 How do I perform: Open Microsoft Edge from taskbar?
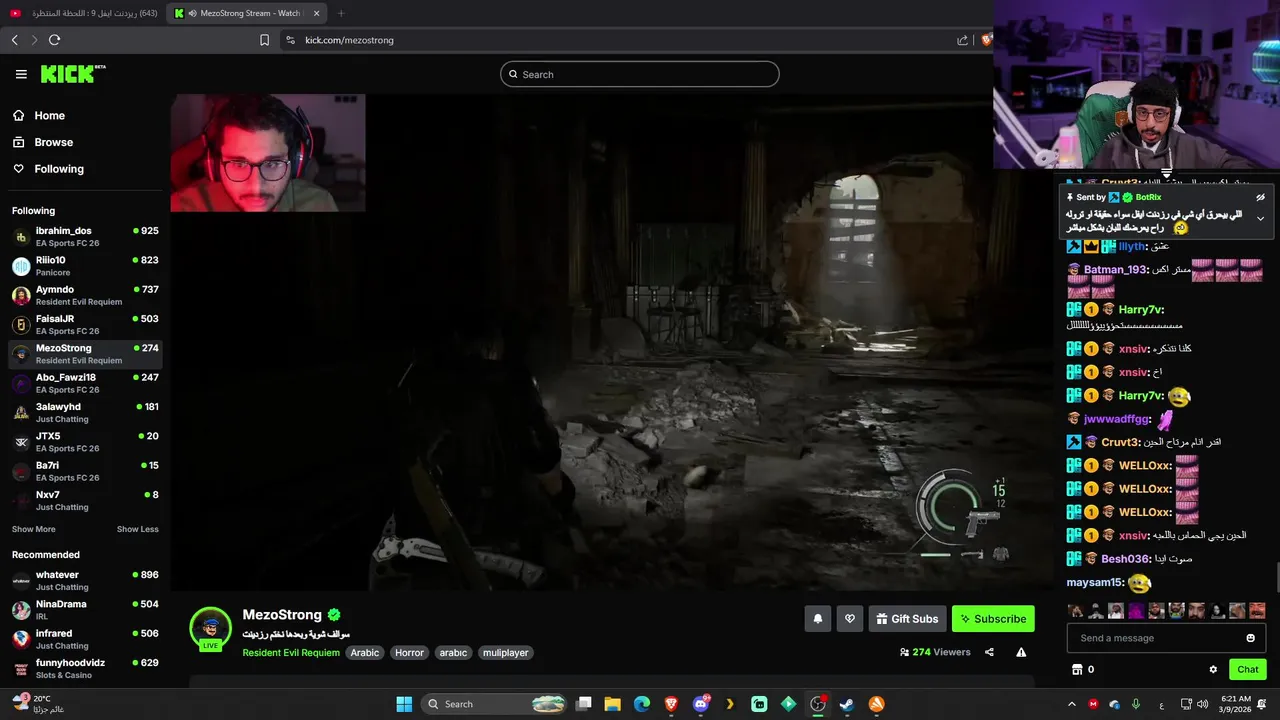click(x=642, y=704)
